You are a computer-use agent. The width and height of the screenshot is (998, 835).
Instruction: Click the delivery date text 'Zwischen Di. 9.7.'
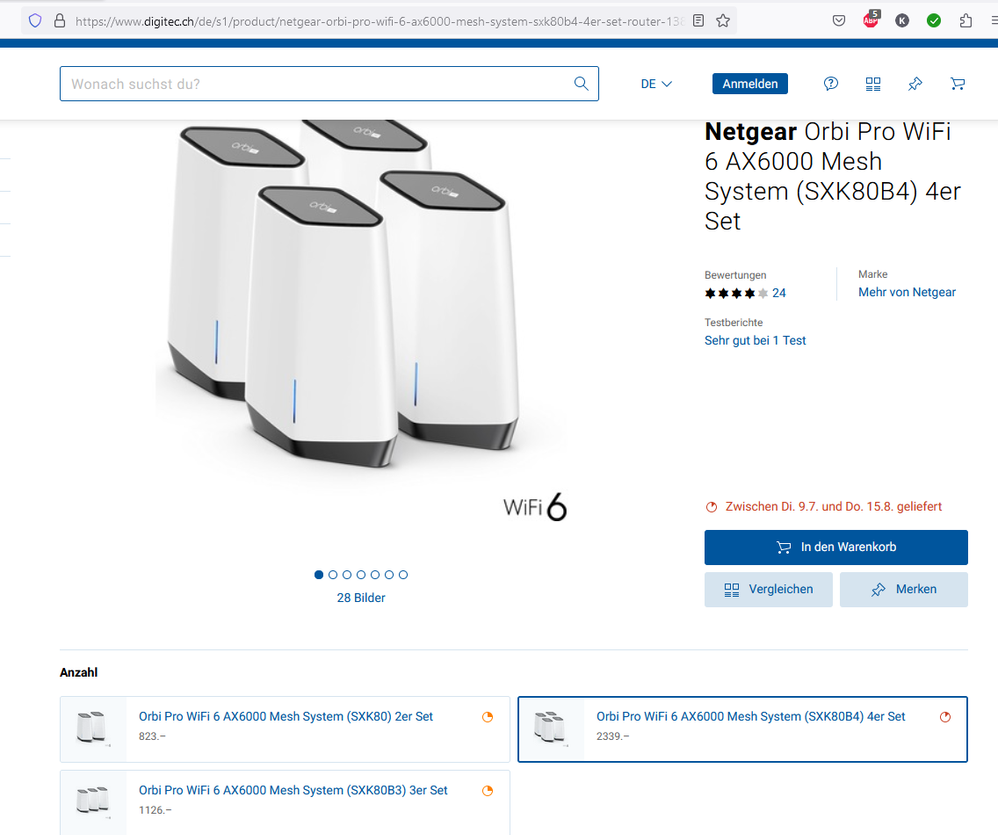pos(833,507)
